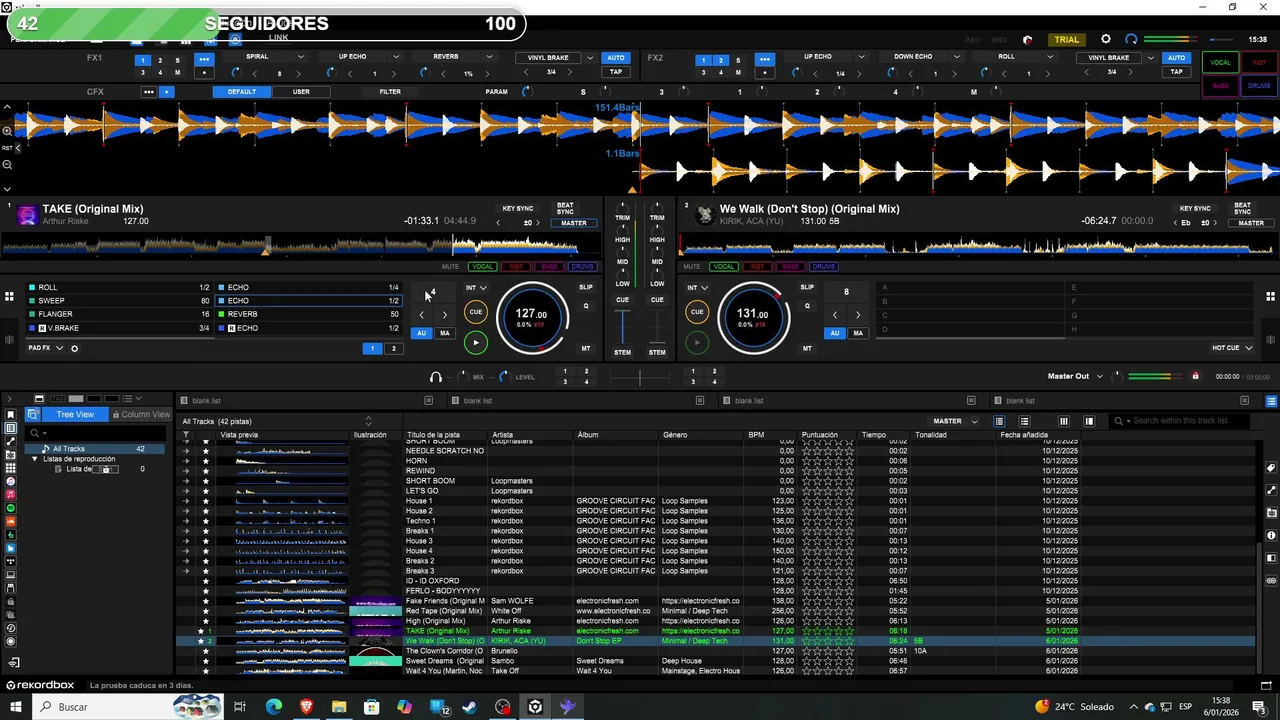Switch deck 2 loop to MA

857,333
